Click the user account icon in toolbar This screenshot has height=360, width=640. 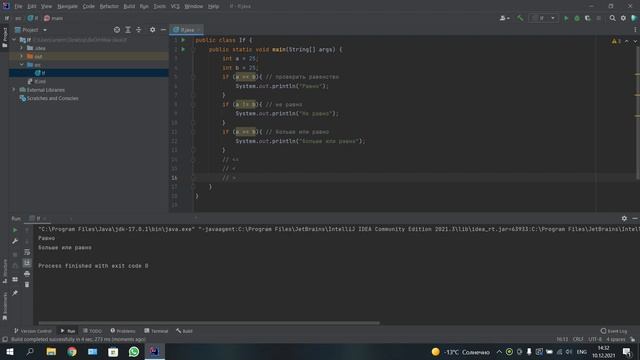[x=504, y=18]
